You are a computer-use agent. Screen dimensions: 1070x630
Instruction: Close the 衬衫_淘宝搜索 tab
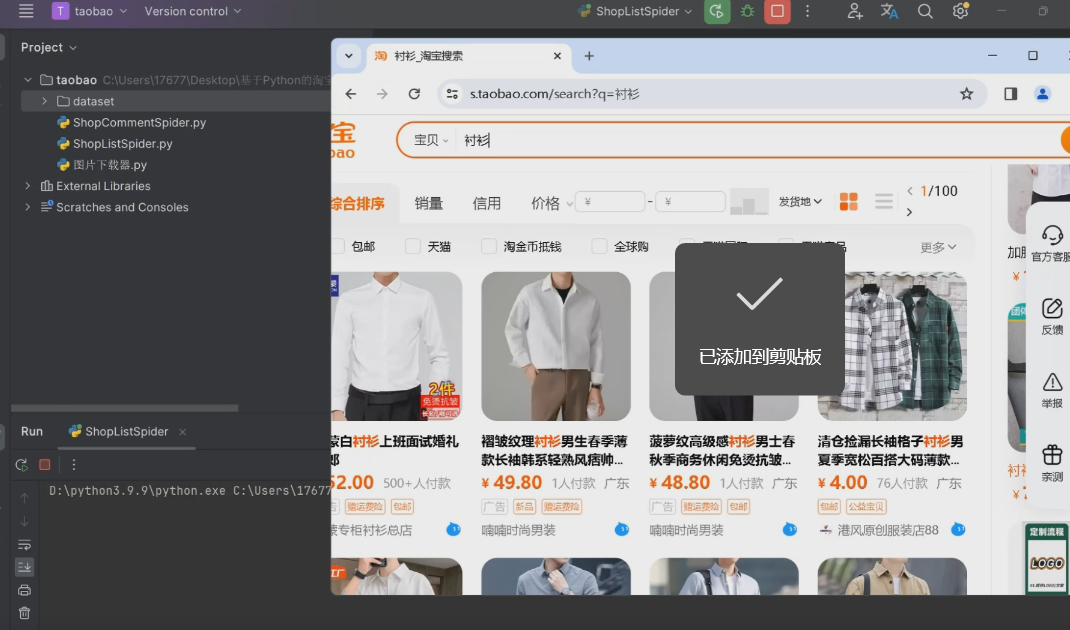pos(558,56)
